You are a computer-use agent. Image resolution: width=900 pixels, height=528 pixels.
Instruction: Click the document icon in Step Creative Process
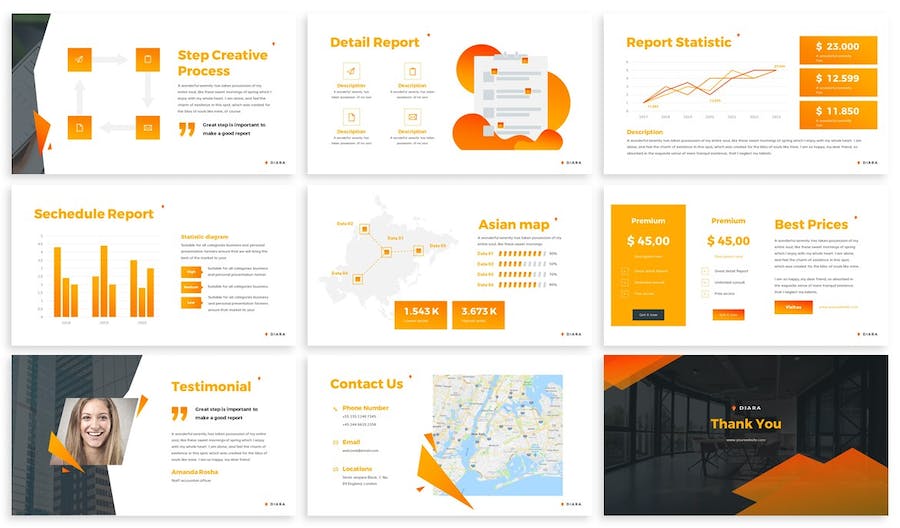tap(80, 128)
